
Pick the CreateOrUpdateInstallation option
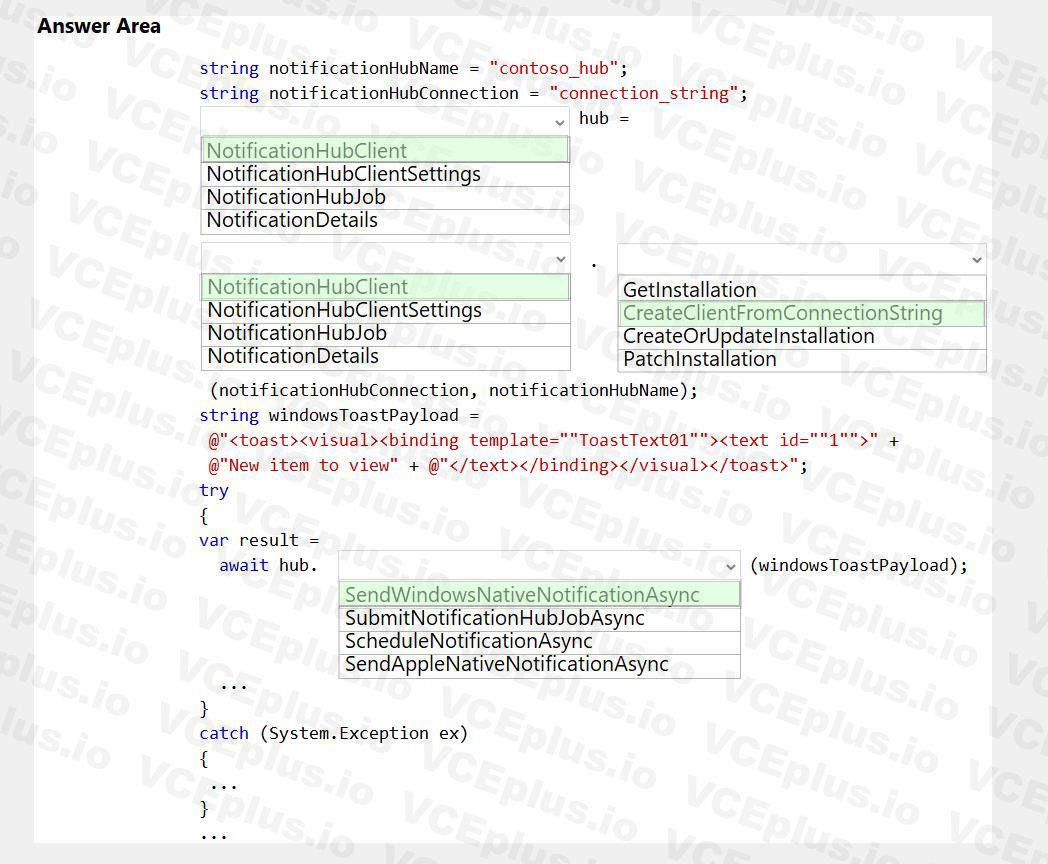coord(801,336)
